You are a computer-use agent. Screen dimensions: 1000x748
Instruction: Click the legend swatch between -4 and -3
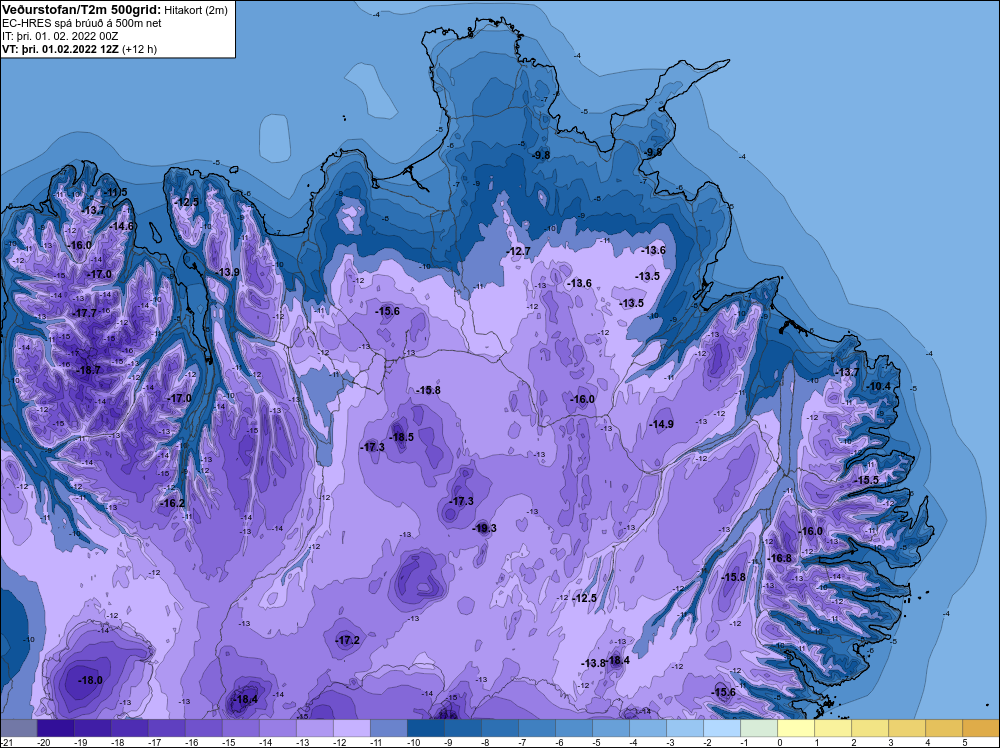(x=647, y=728)
